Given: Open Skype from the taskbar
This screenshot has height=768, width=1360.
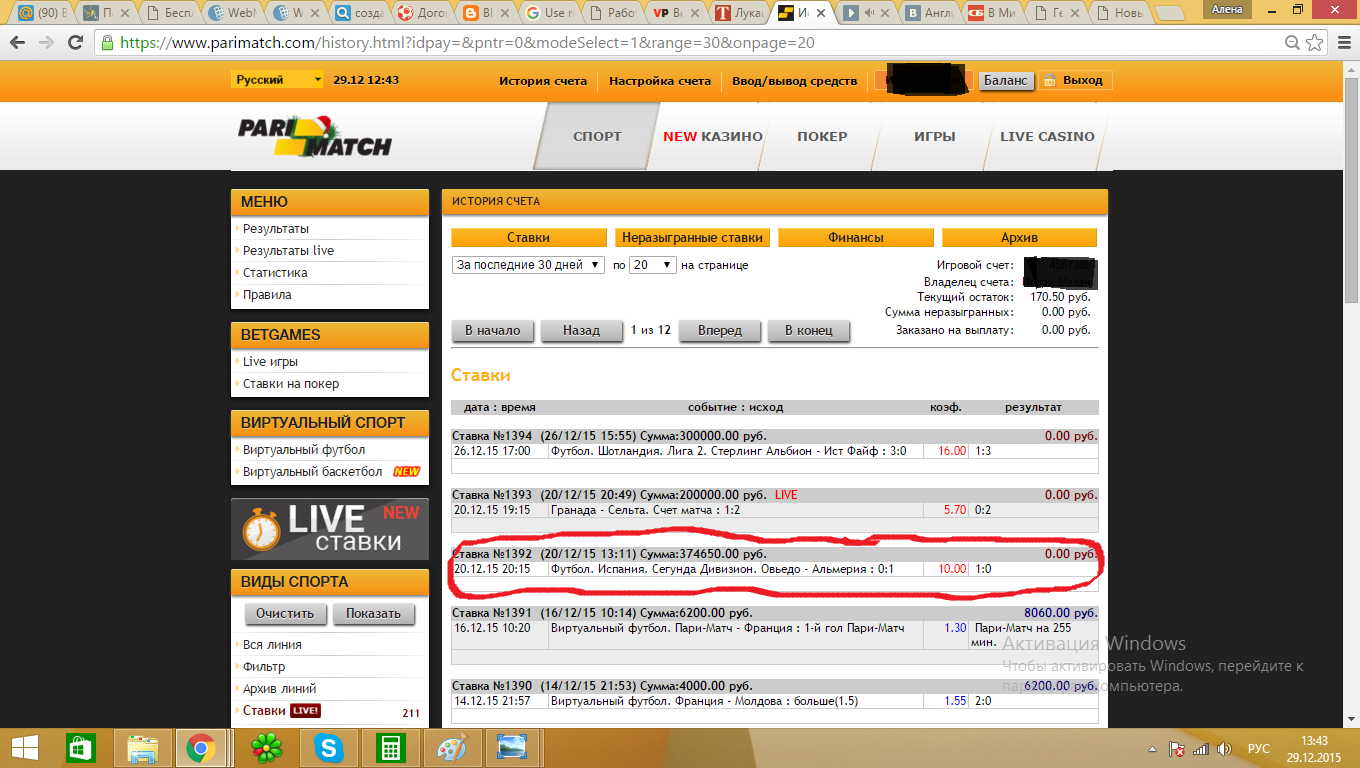Looking at the screenshot, I should click(x=326, y=747).
